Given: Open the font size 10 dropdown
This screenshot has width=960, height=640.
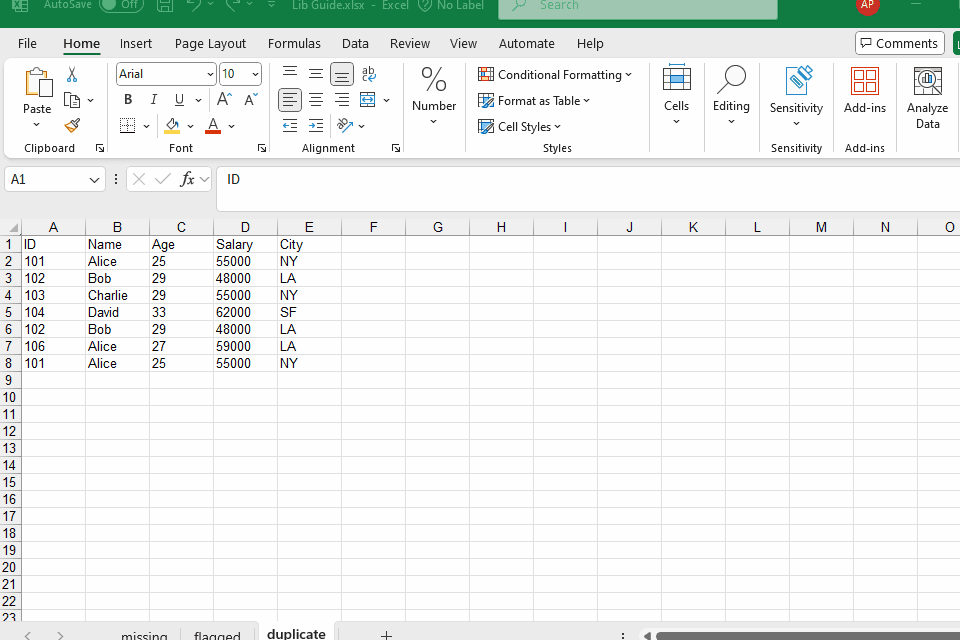Looking at the screenshot, I should (x=255, y=74).
